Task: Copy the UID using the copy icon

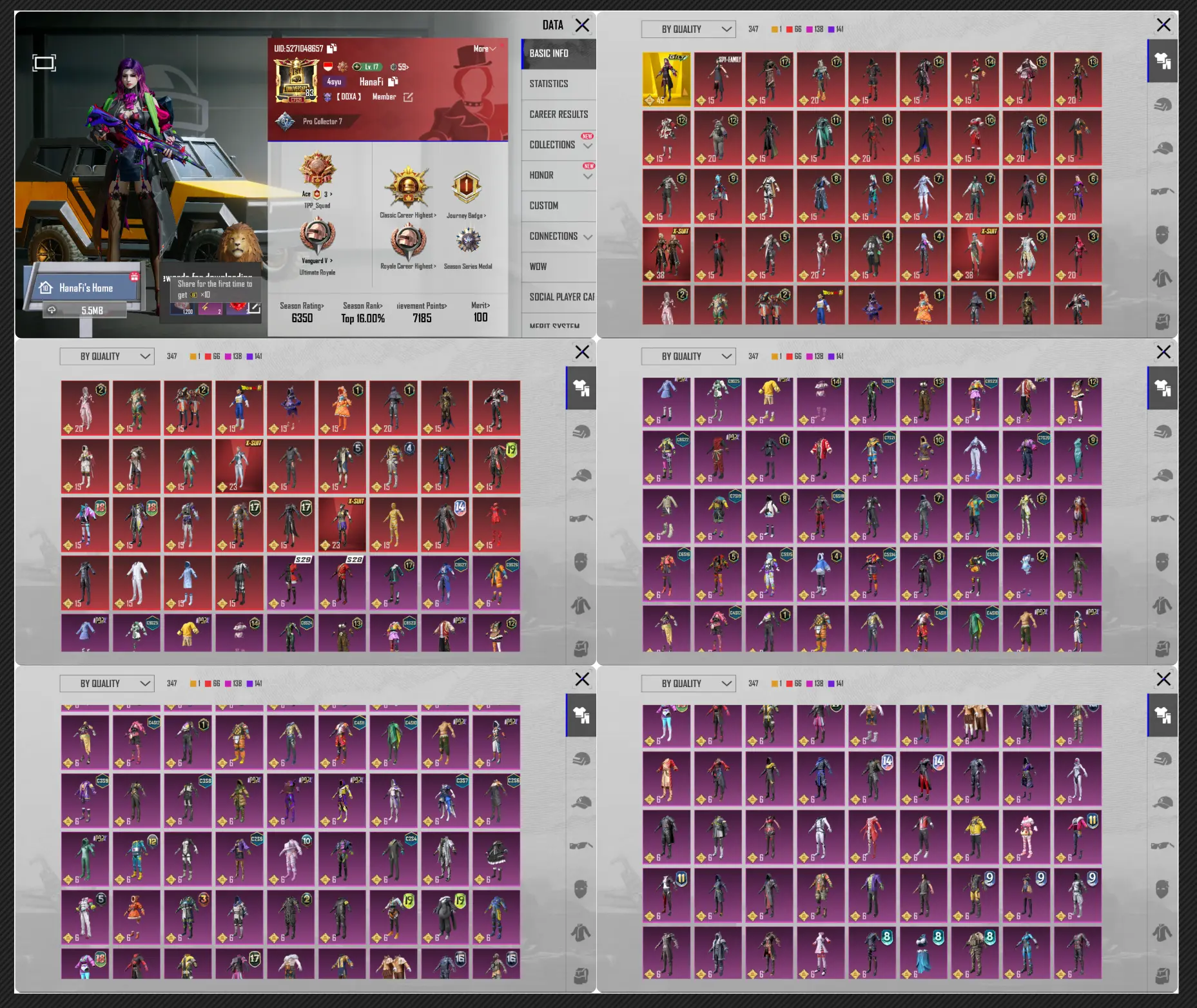Action: [332, 48]
